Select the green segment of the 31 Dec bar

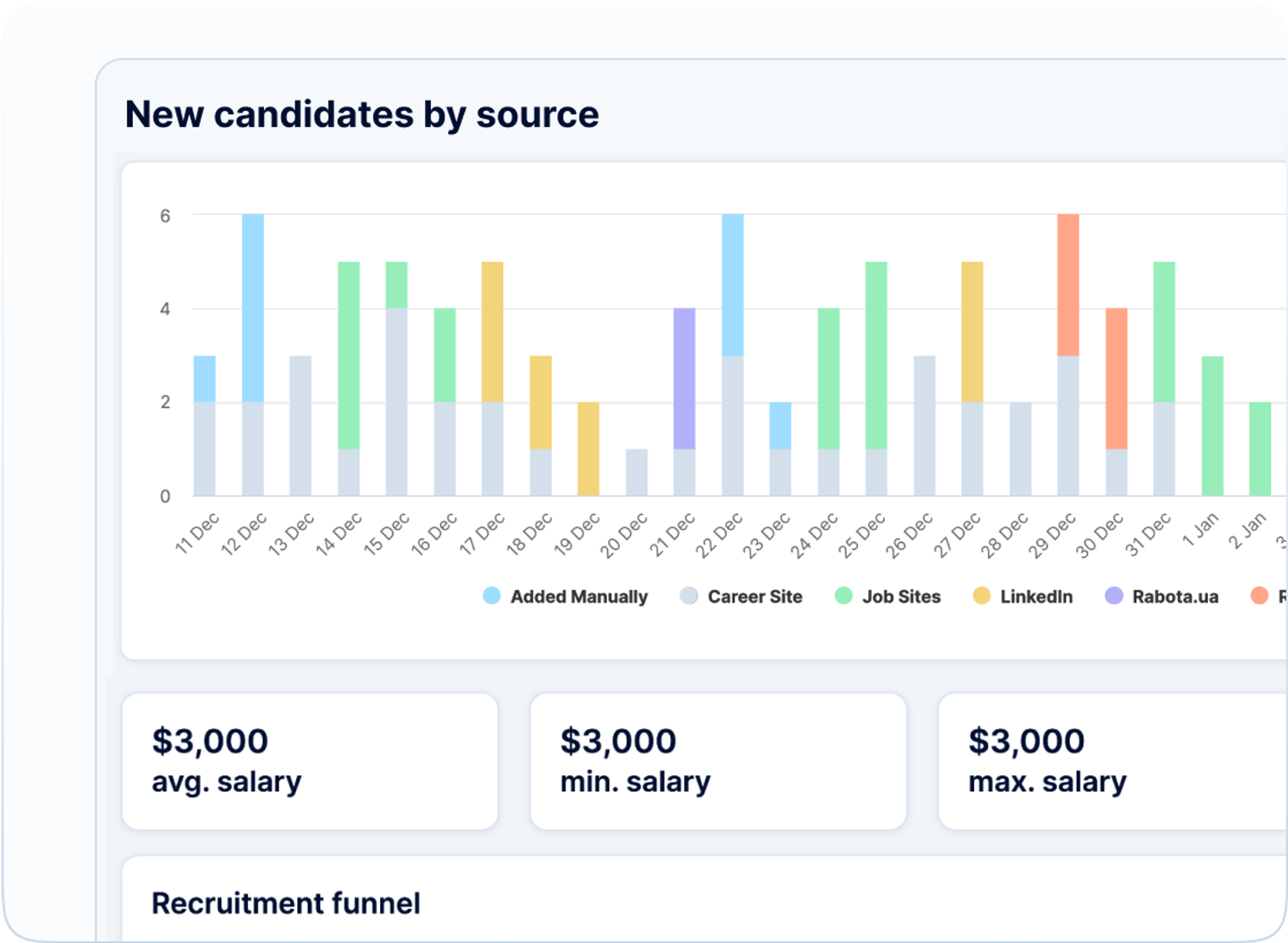click(1164, 332)
